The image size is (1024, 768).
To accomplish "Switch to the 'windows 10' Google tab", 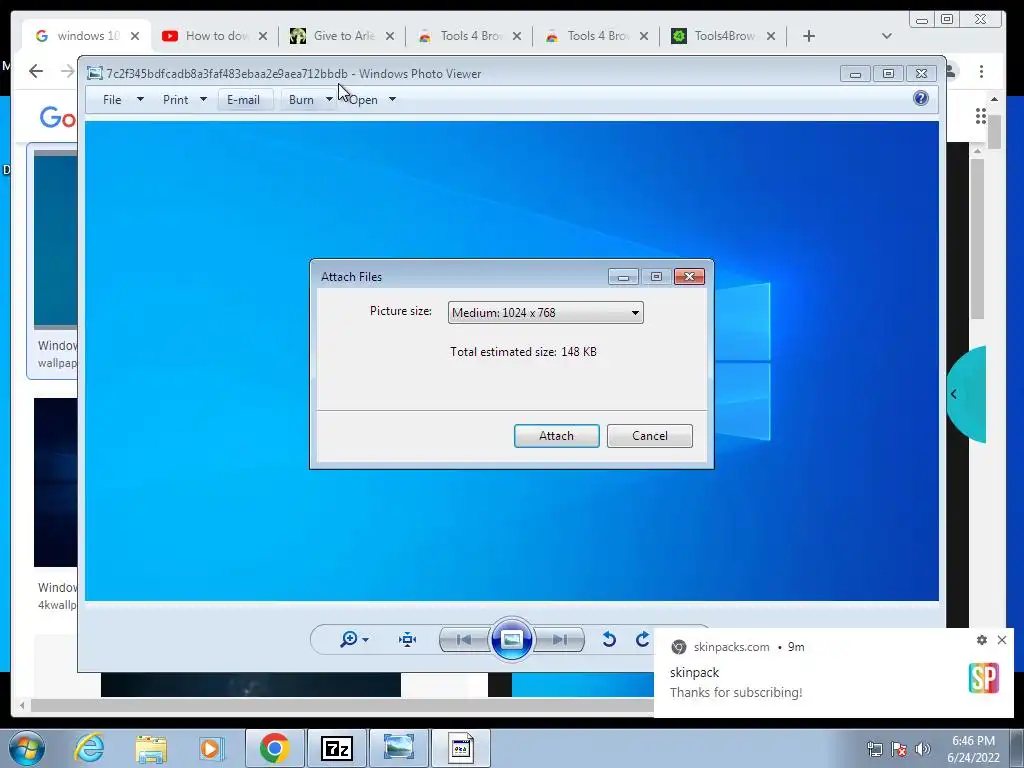I will point(87,36).
